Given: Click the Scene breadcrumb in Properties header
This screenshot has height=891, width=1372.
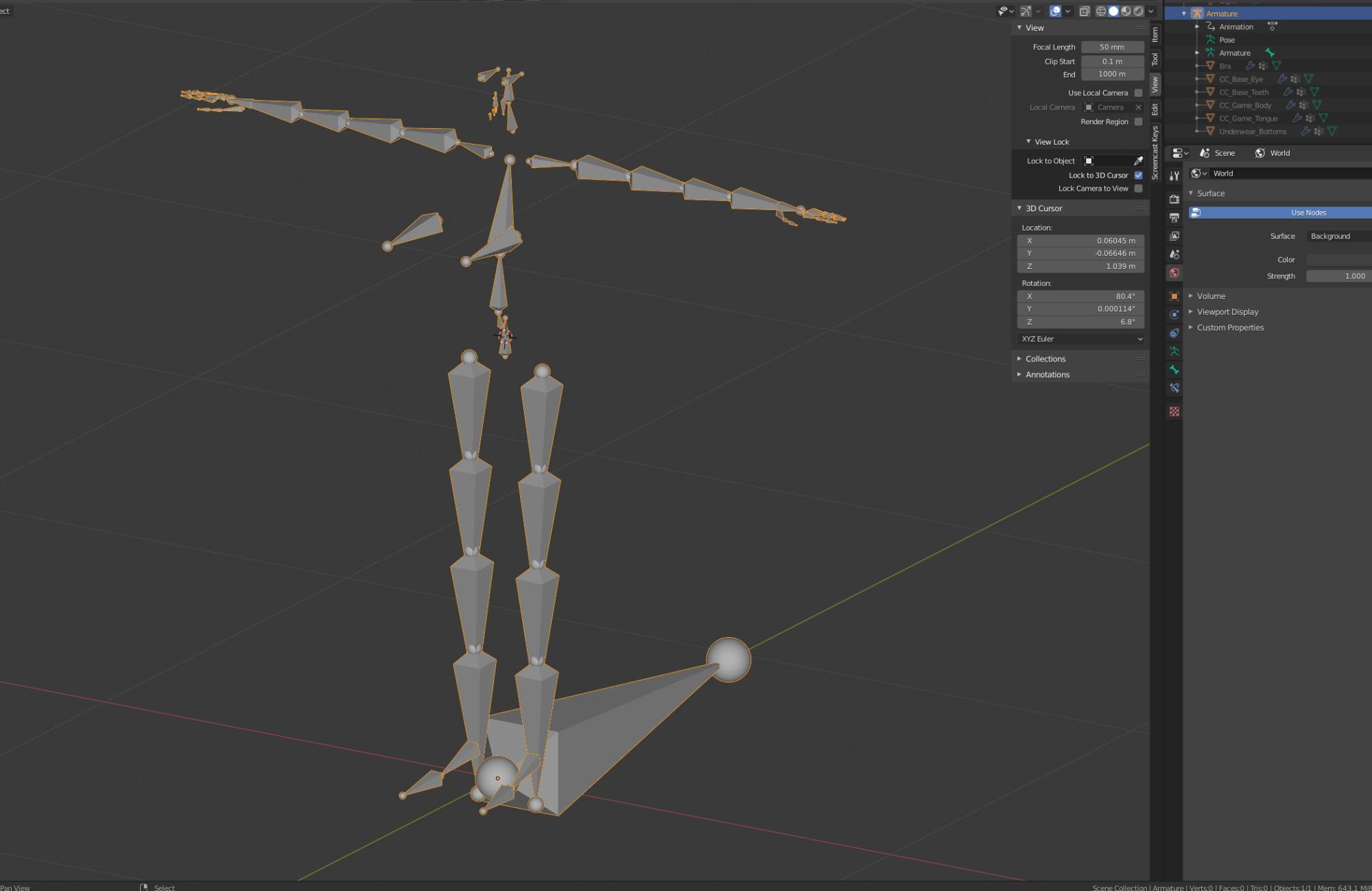Looking at the screenshot, I should (x=1217, y=153).
